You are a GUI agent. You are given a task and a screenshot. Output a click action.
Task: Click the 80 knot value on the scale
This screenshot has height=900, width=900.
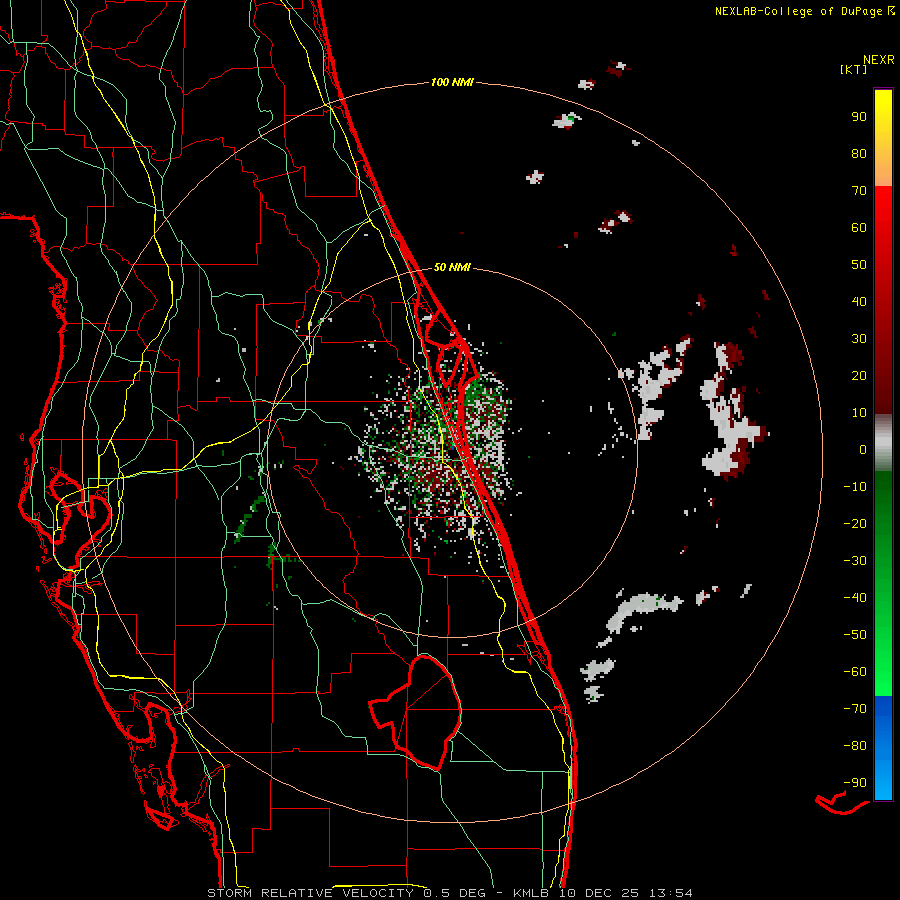click(859, 153)
